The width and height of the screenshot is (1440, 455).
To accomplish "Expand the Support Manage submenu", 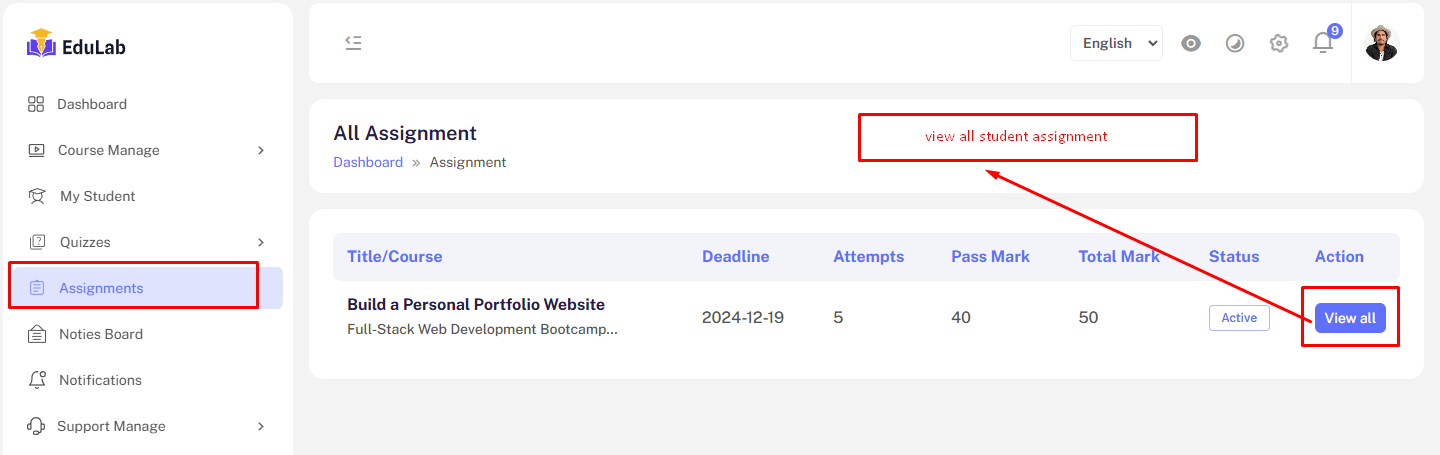I will [261, 426].
